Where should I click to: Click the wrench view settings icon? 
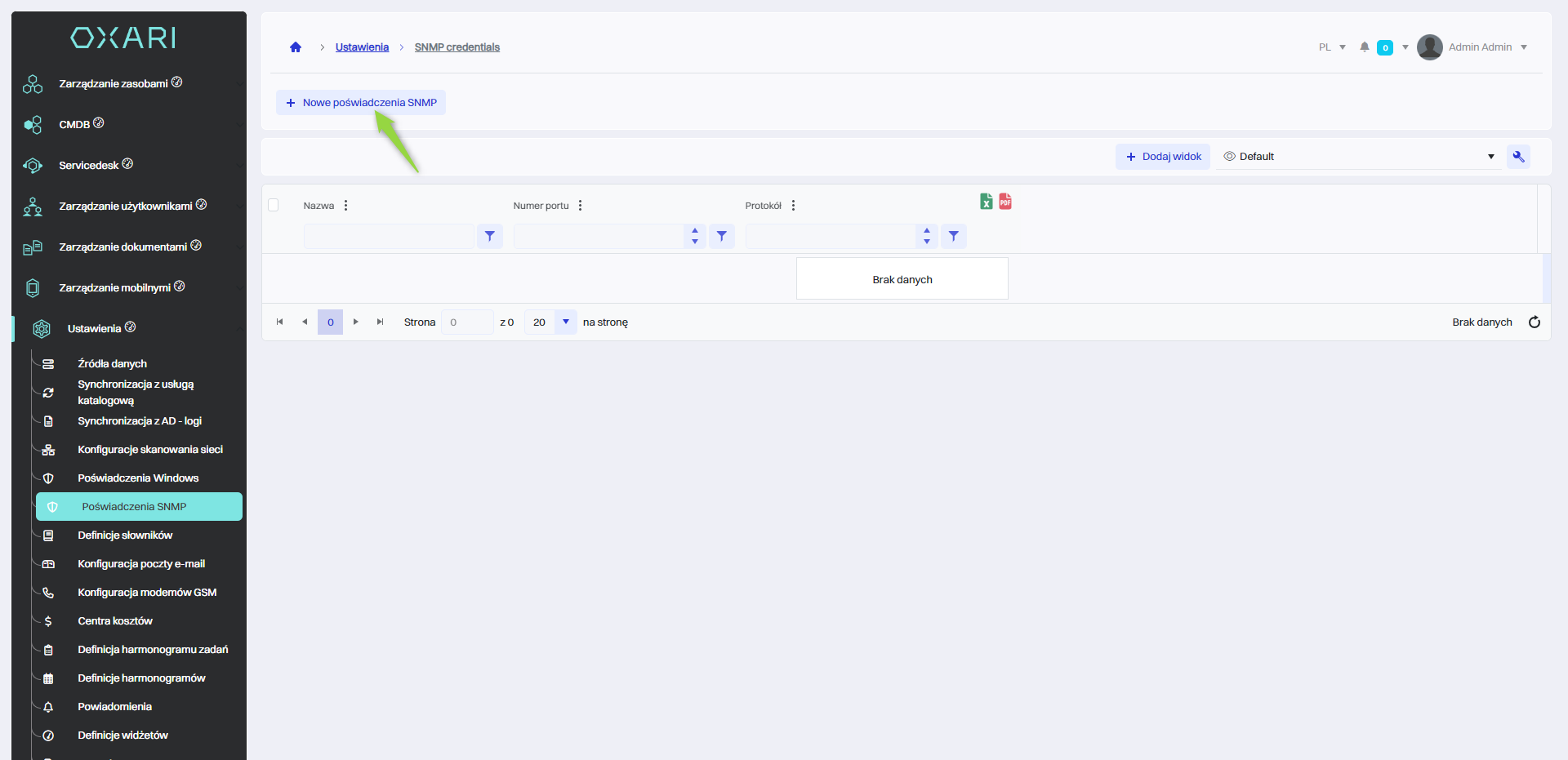point(1518,157)
